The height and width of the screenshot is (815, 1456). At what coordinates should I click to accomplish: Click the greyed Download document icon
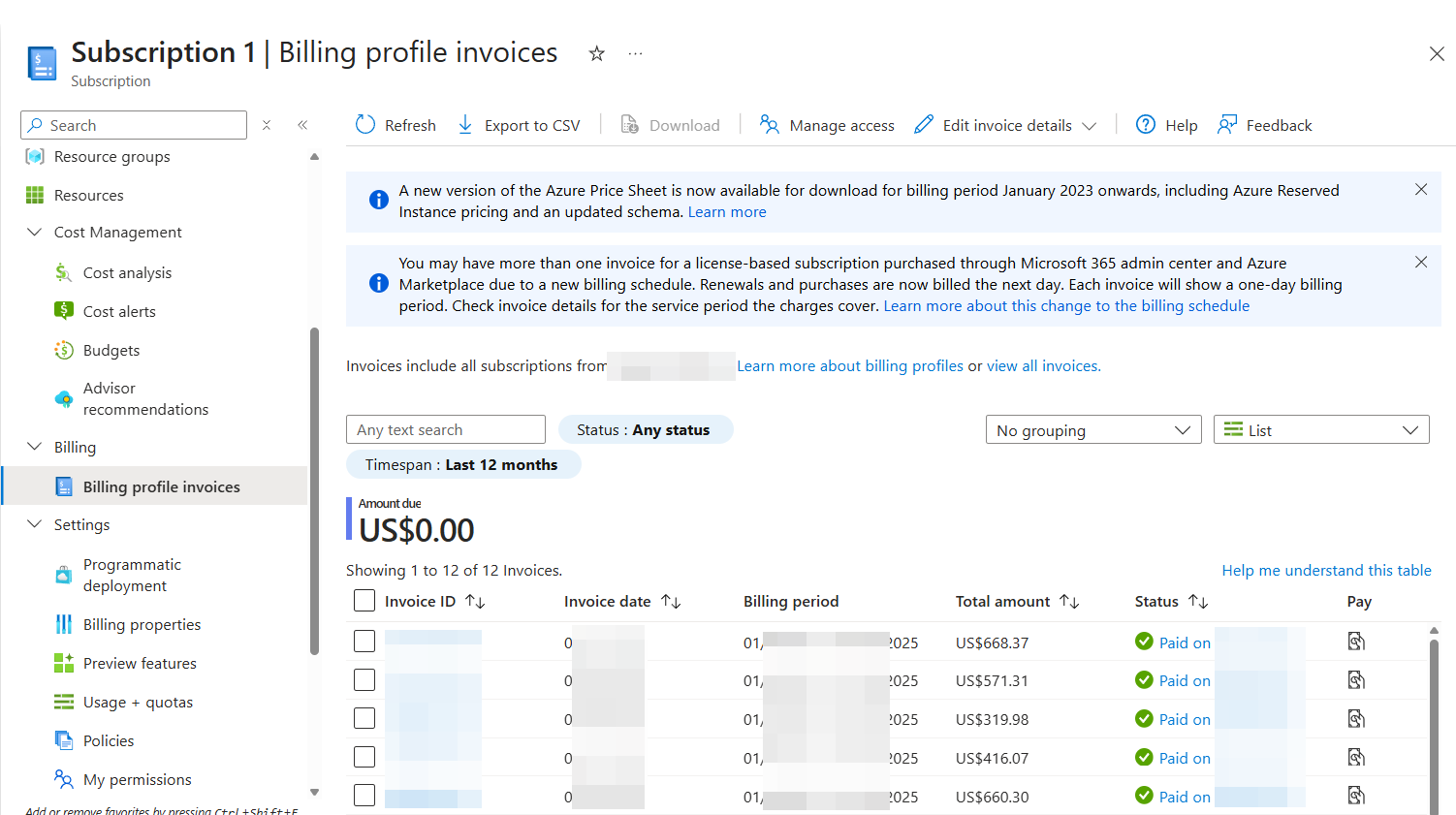point(629,124)
